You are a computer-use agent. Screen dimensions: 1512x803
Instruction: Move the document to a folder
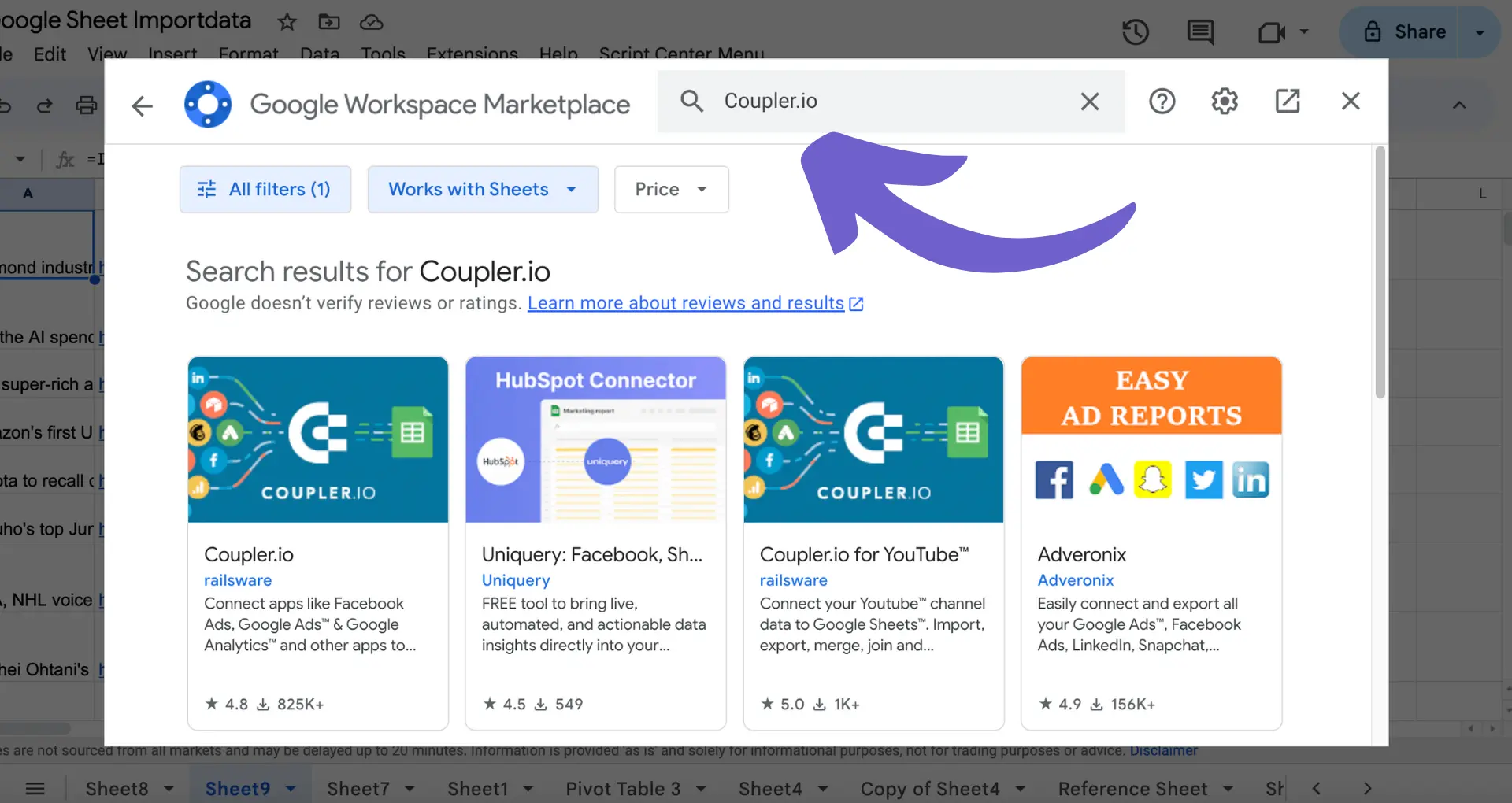click(329, 22)
